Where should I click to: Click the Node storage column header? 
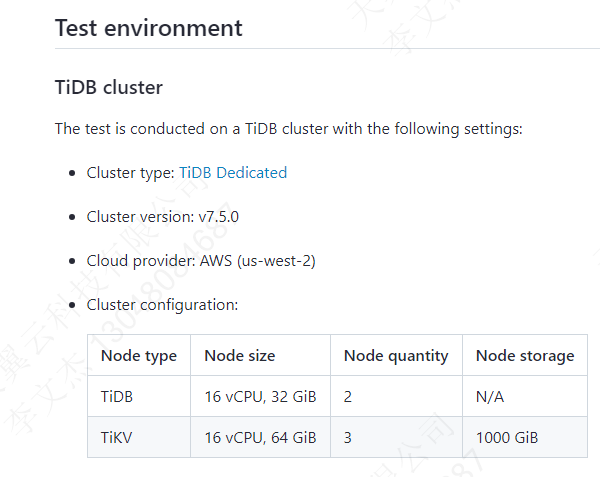525,355
